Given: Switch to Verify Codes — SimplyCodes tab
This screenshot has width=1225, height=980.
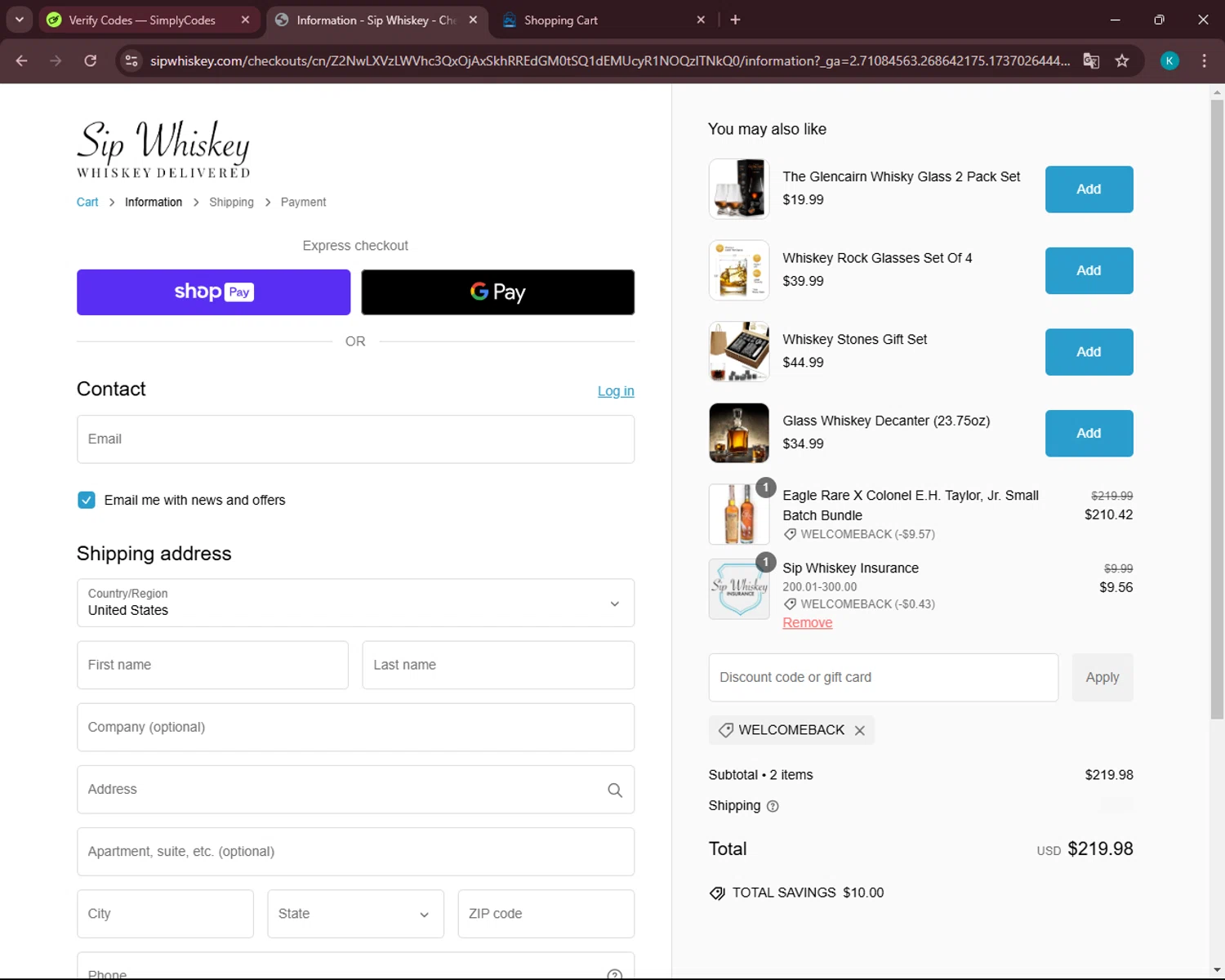Looking at the screenshot, I should point(141,20).
